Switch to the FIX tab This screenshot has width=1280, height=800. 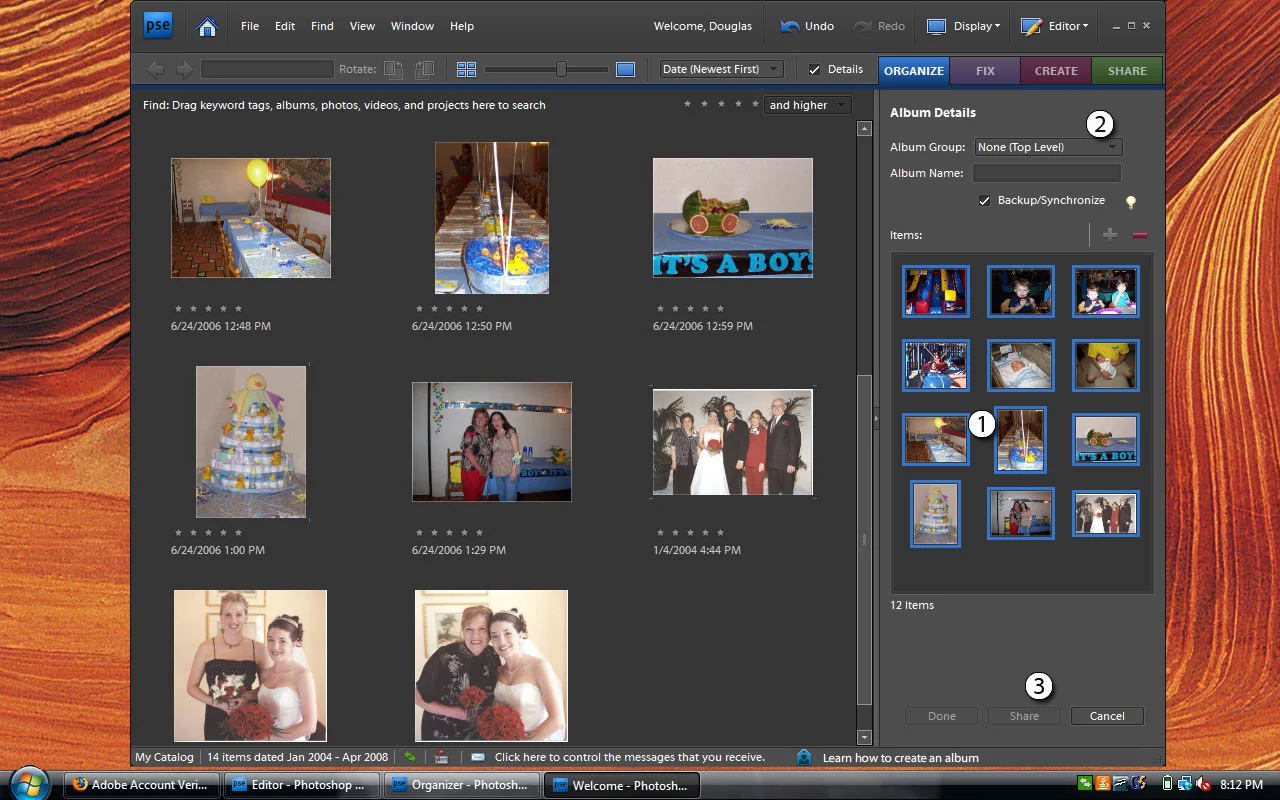[985, 70]
